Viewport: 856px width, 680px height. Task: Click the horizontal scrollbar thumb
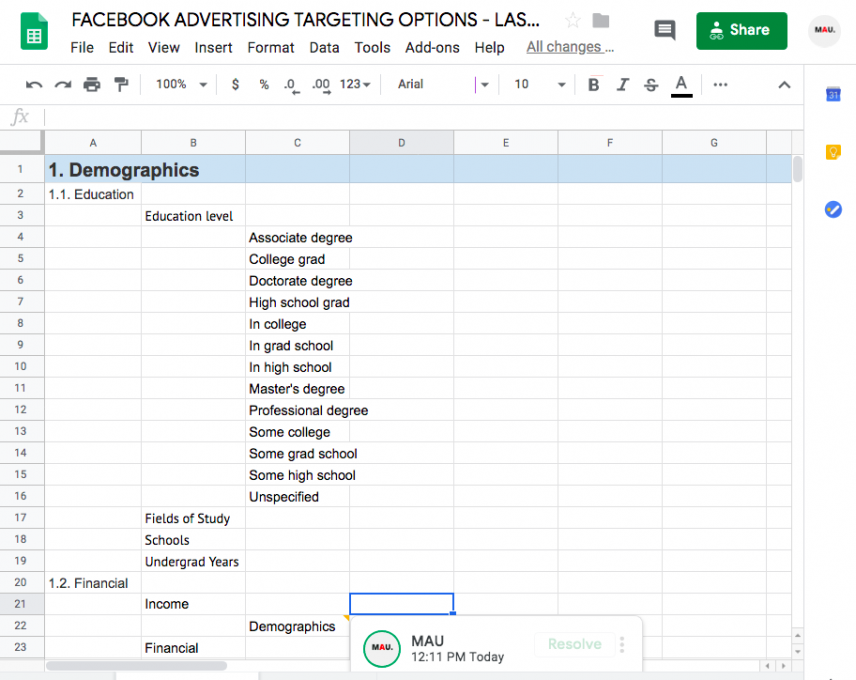coord(136,666)
